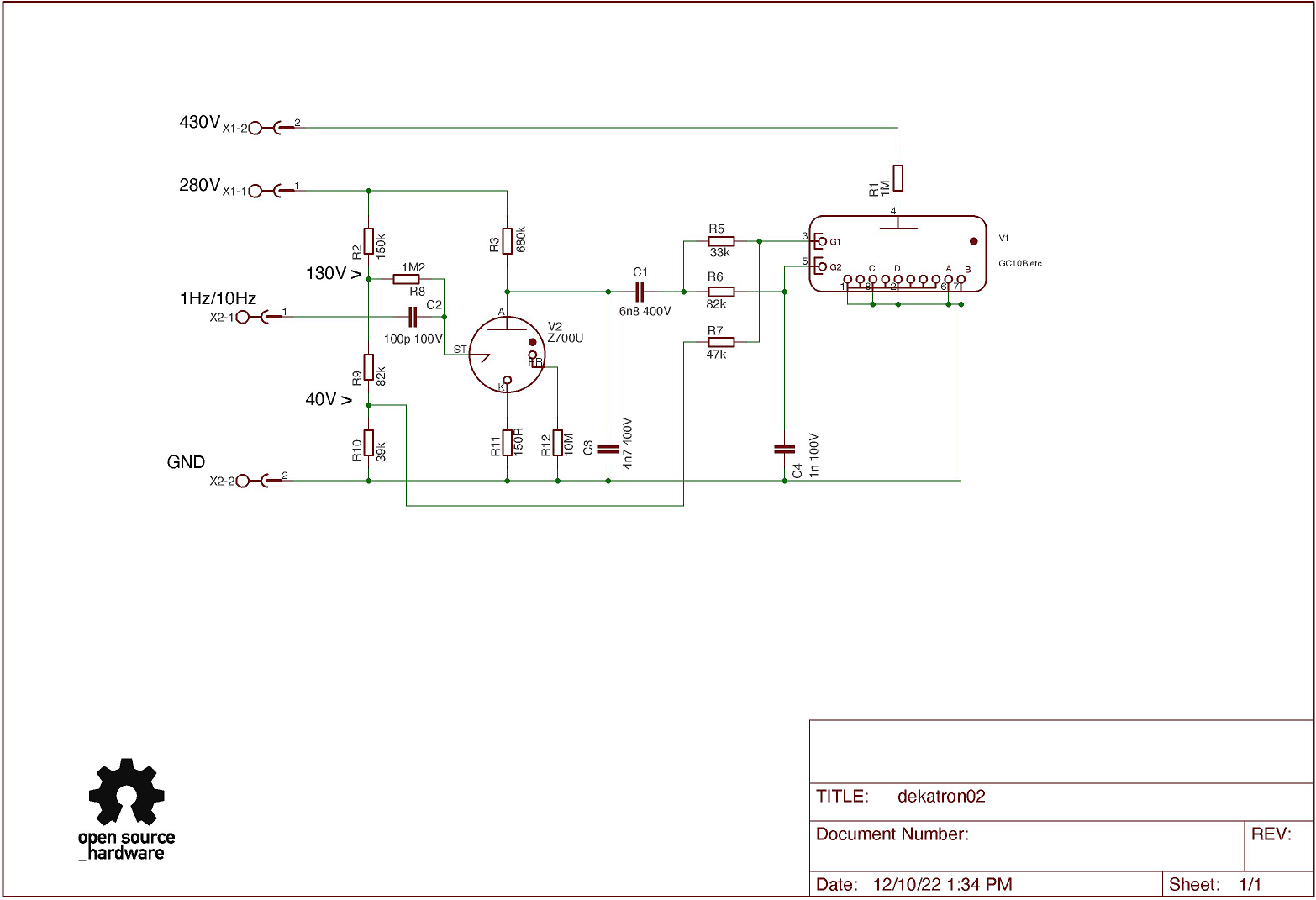The image size is (1316, 900).
Task: Select capacitor C3 4n7 400V symbol
Action: (608, 449)
